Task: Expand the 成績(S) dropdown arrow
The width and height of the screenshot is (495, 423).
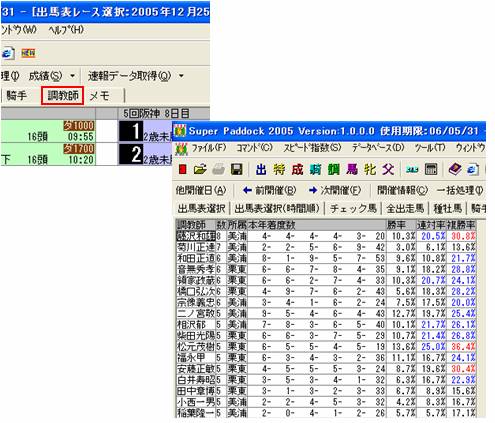Action: click(72, 76)
